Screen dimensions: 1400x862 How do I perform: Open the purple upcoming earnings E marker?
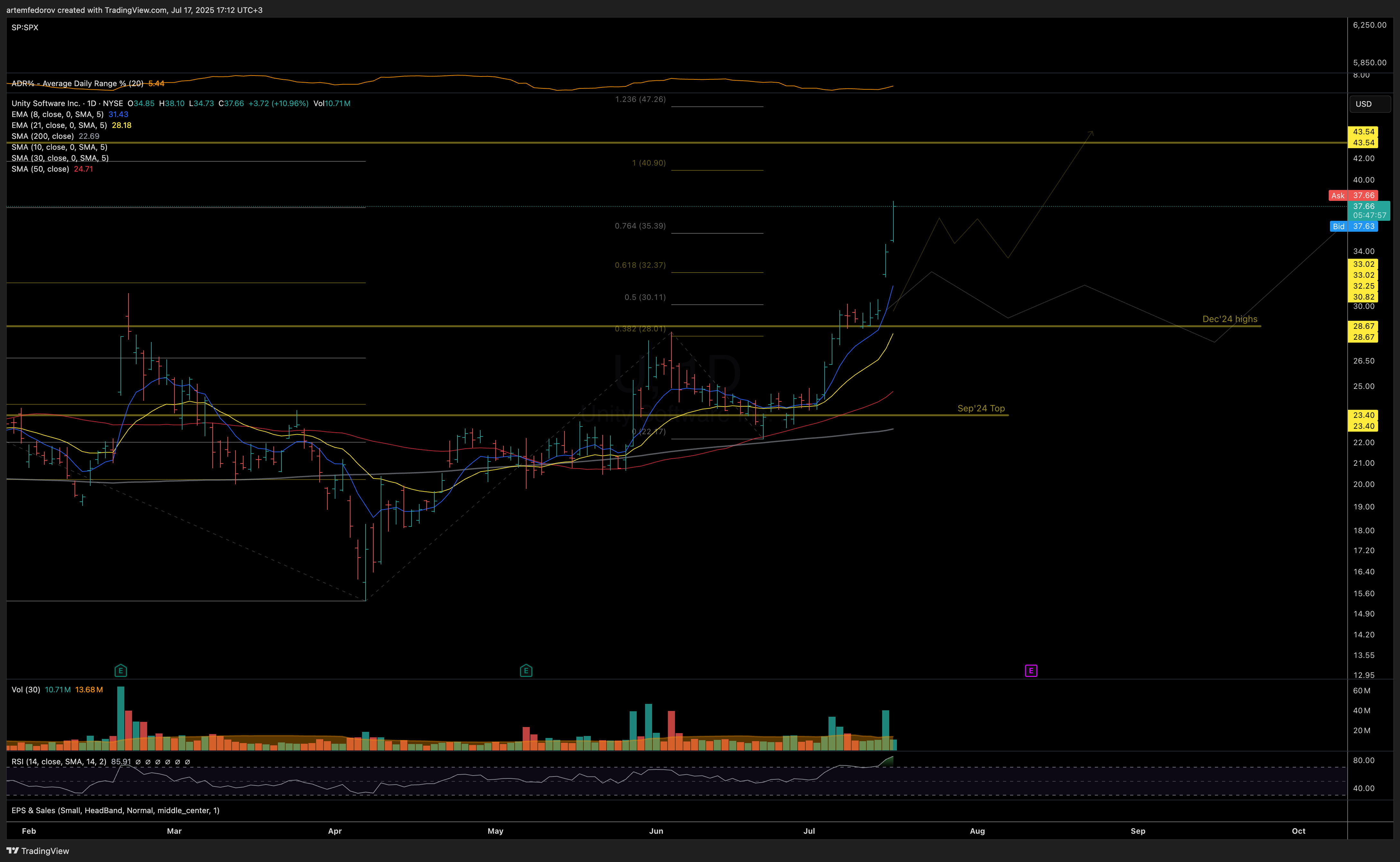point(1031,670)
